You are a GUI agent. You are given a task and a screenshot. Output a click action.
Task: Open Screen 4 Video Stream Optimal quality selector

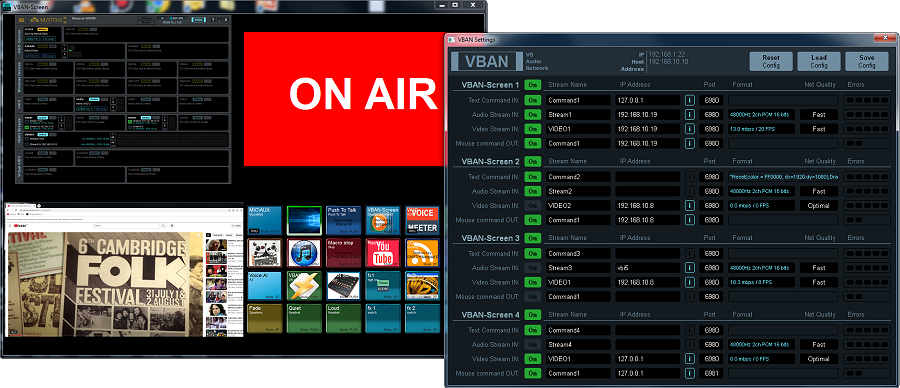coord(818,359)
